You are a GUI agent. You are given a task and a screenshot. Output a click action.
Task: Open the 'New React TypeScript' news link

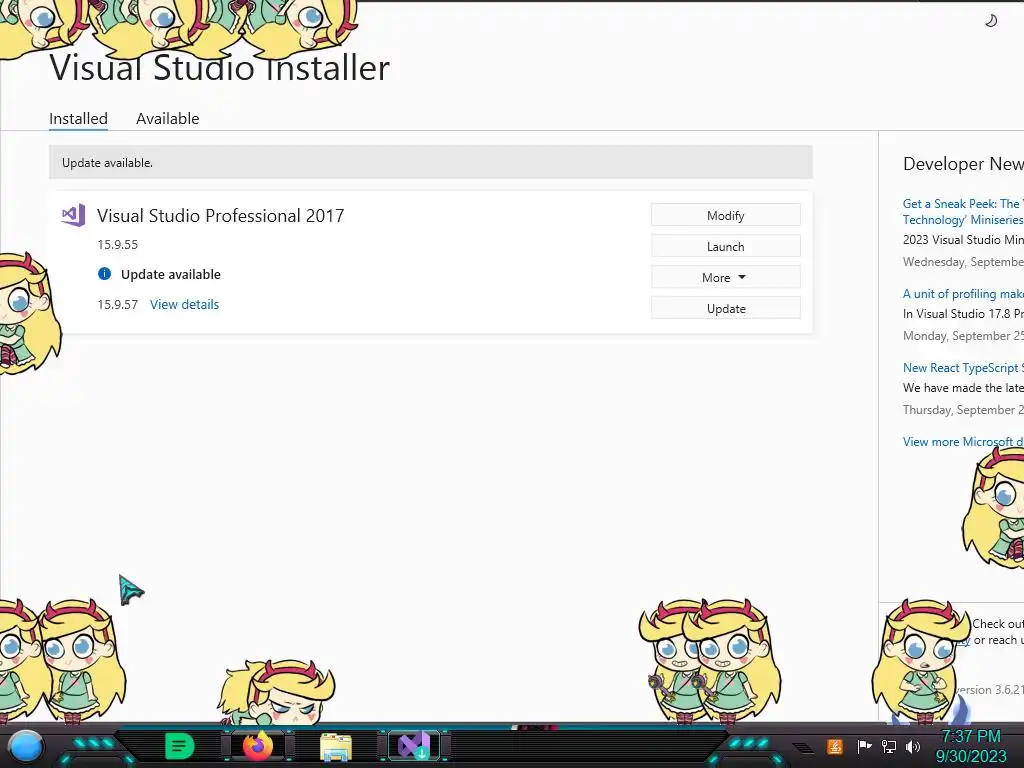963,368
